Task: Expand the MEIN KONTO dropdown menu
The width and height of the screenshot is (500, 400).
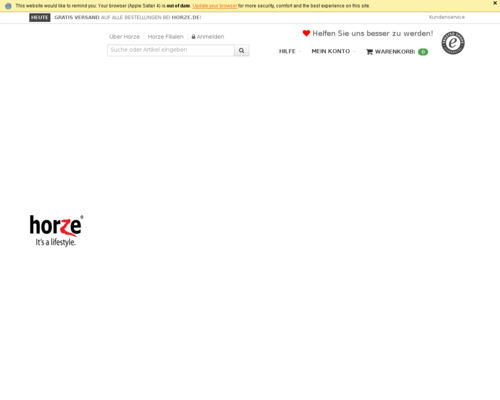Action: (334, 51)
